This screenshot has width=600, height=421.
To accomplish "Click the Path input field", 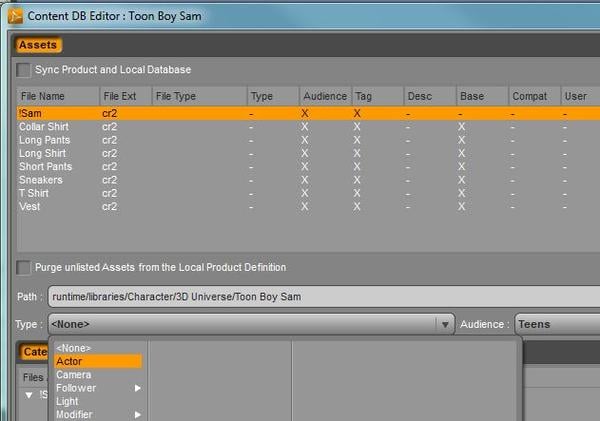I will (324, 297).
